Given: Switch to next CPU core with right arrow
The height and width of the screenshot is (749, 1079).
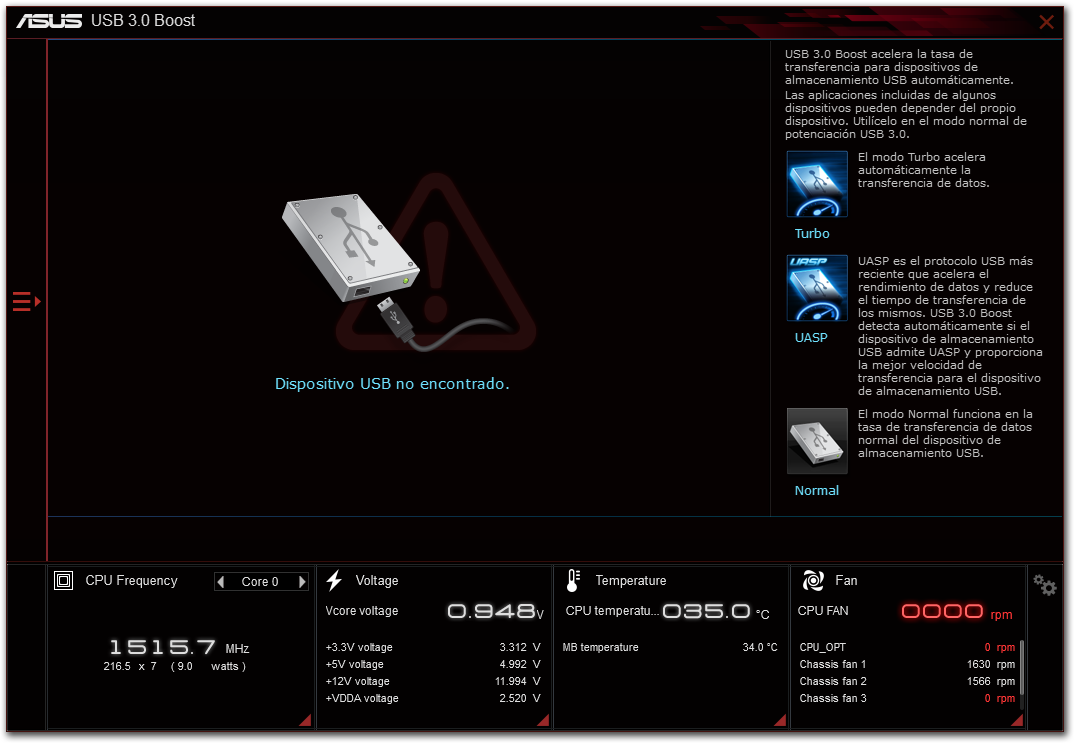Looking at the screenshot, I should click(x=302, y=582).
